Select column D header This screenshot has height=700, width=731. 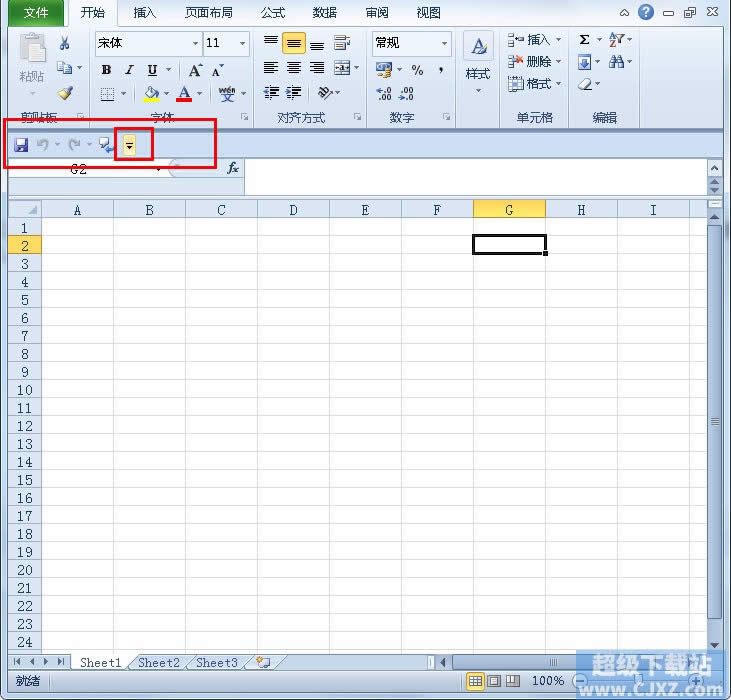[293, 210]
